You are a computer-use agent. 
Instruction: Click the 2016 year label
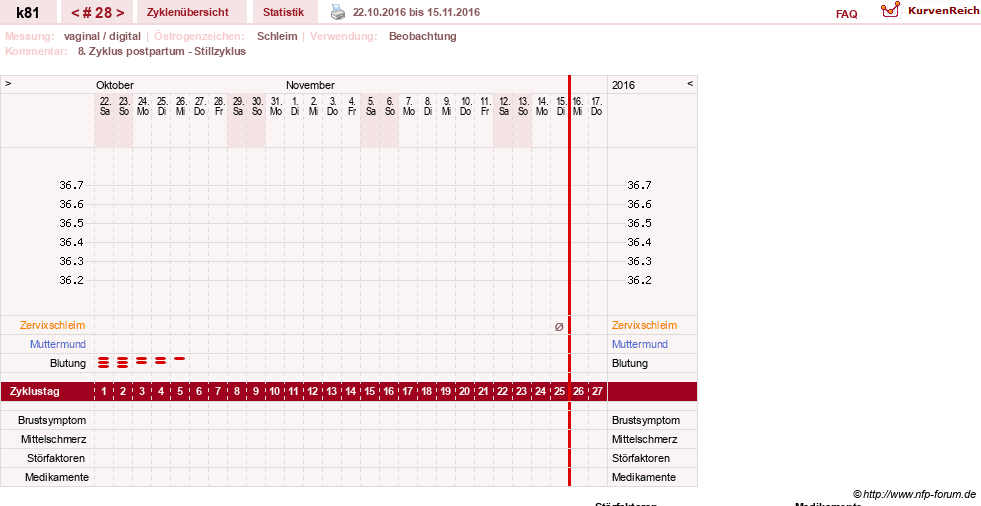click(623, 85)
